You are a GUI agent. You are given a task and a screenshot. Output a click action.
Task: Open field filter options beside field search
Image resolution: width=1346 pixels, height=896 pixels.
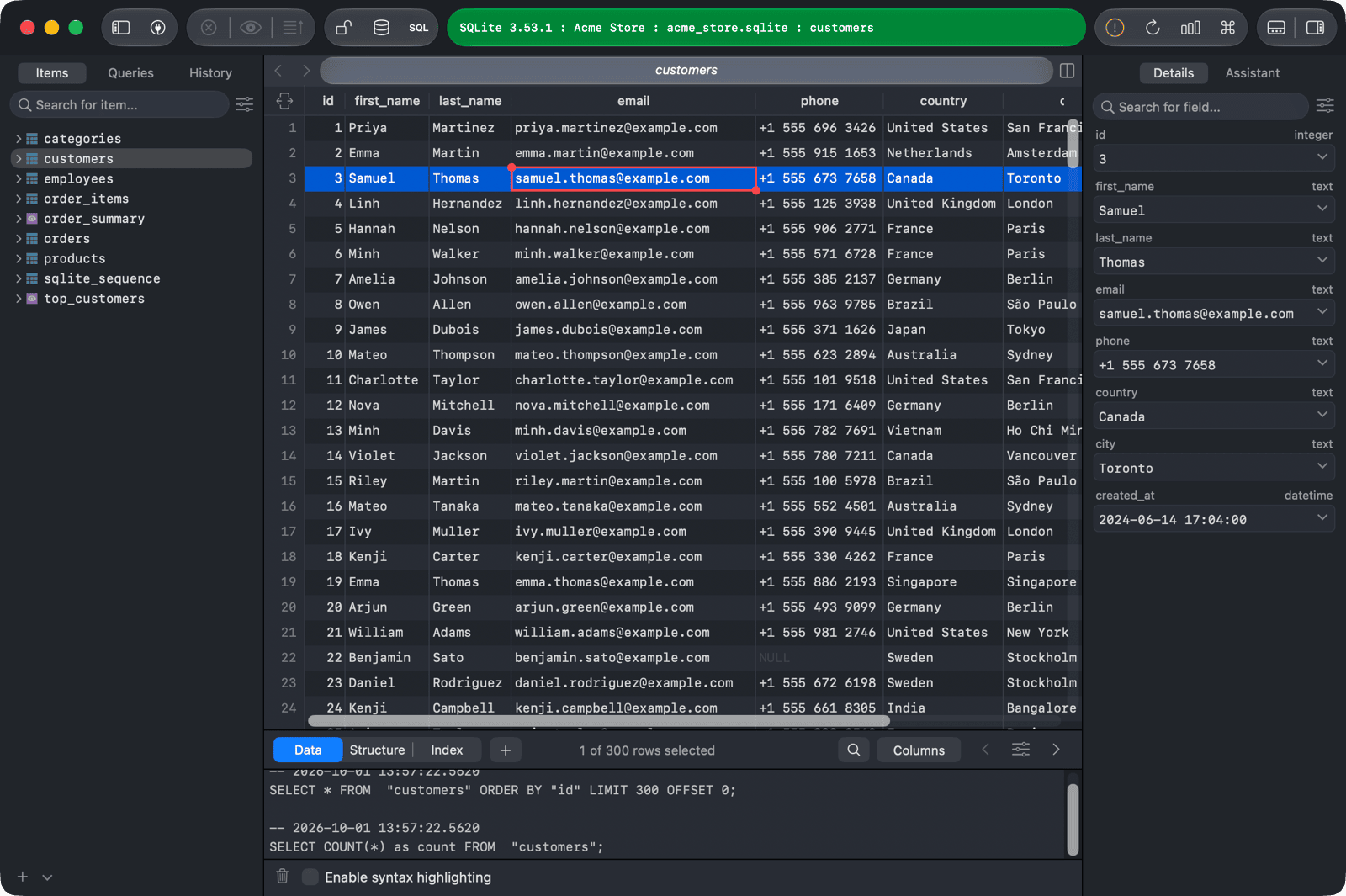click(1325, 105)
